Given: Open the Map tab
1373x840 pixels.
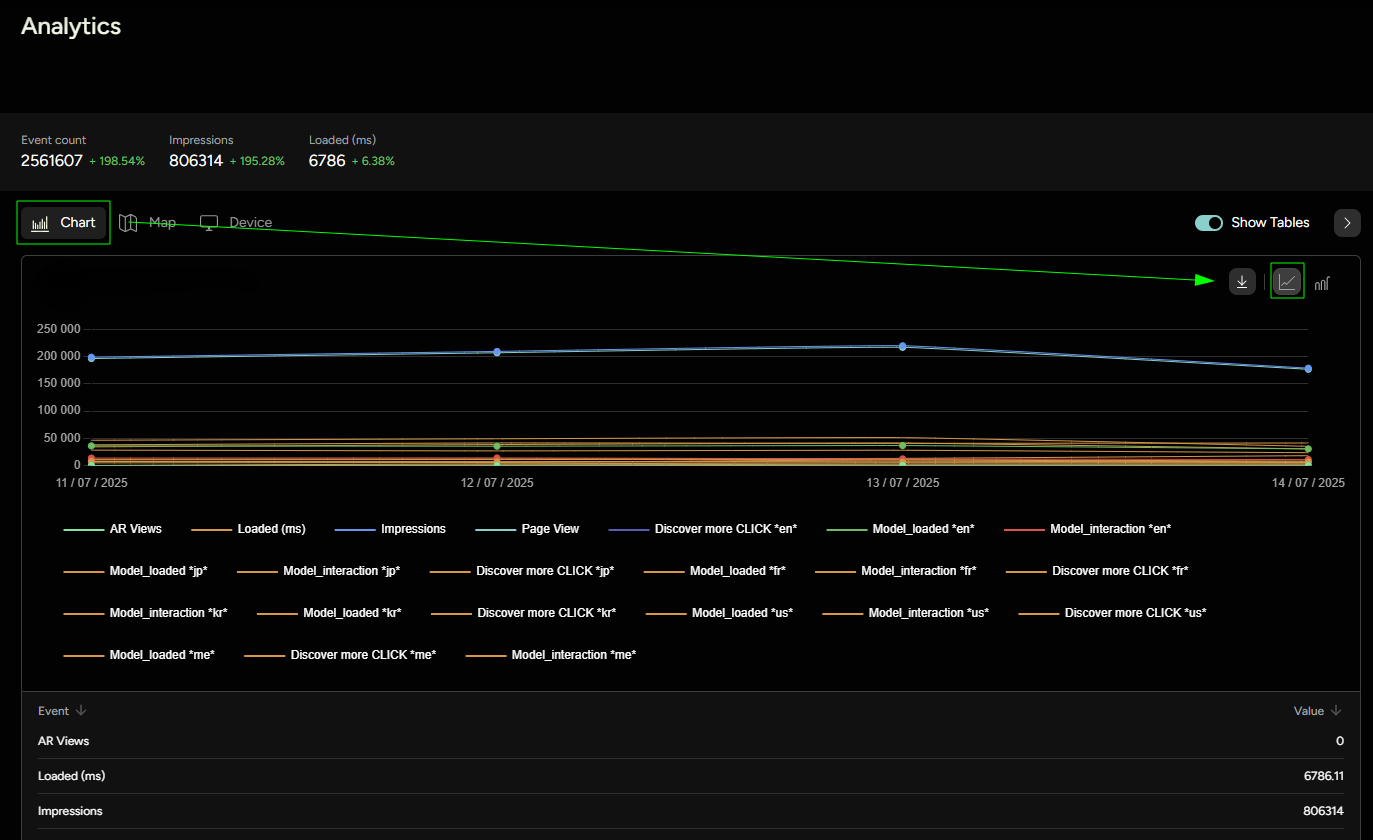Looking at the screenshot, I should click(161, 222).
